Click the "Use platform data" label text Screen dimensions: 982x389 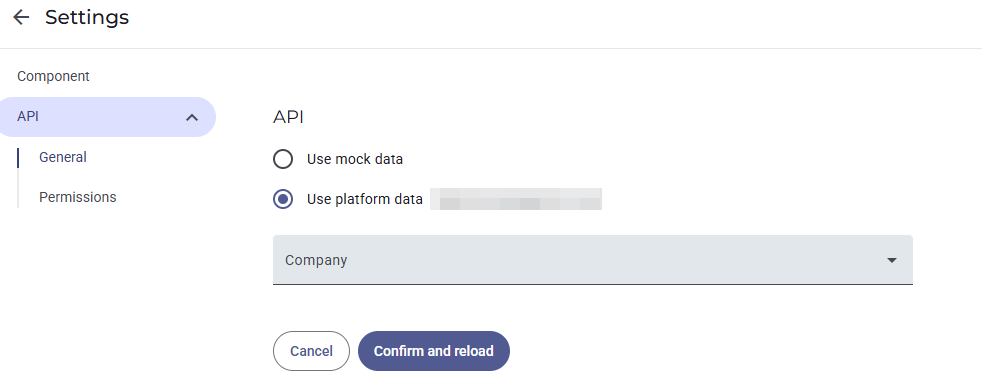(x=364, y=199)
